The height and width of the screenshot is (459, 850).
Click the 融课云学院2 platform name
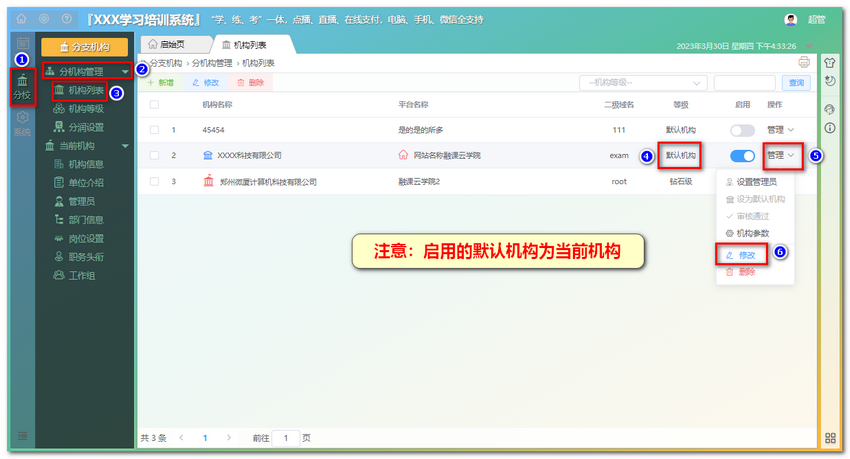point(419,182)
